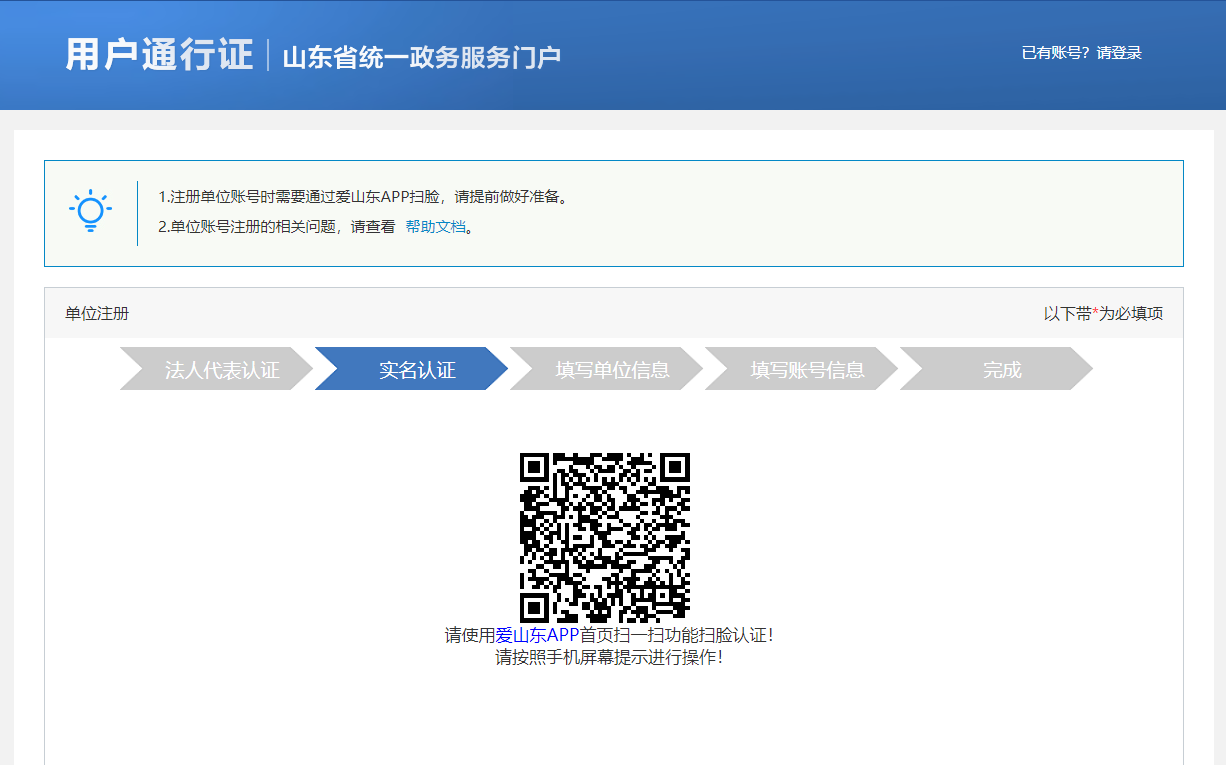Click the face verification QR code
Image resolution: width=1226 pixels, height=765 pixels.
click(605, 537)
